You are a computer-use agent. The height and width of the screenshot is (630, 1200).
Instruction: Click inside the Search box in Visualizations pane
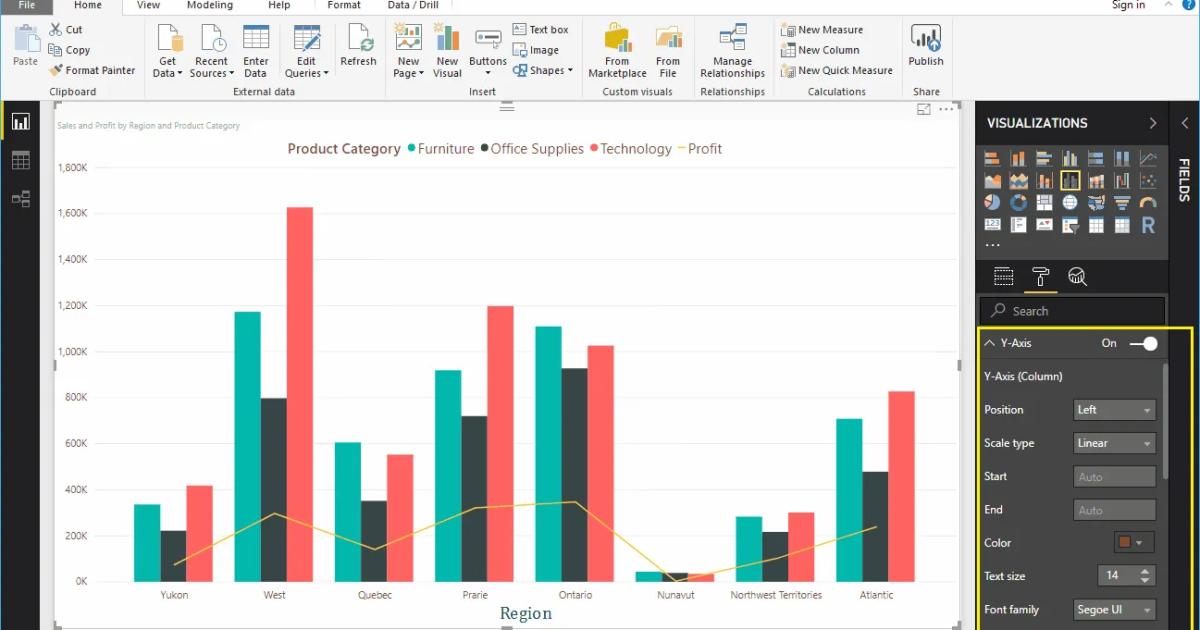(1072, 310)
